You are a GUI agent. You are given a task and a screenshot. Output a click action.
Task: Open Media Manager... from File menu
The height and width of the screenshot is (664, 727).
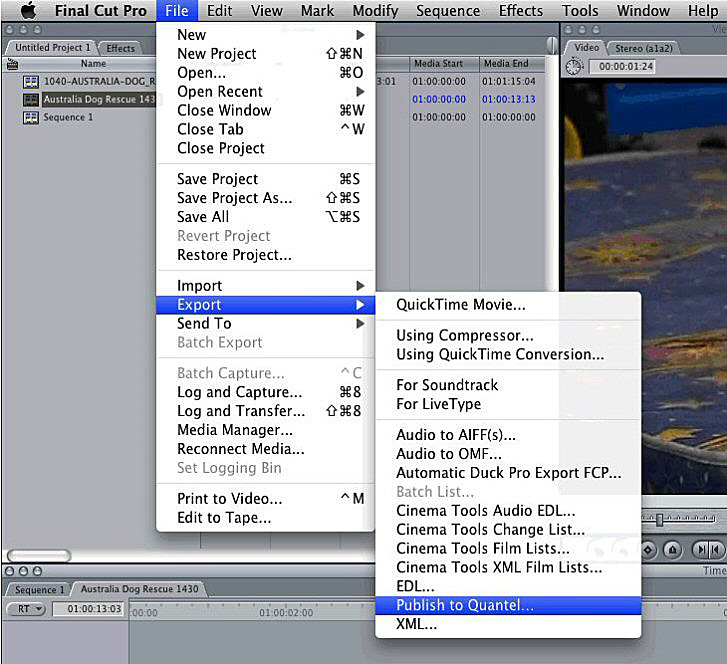(x=266, y=430)
